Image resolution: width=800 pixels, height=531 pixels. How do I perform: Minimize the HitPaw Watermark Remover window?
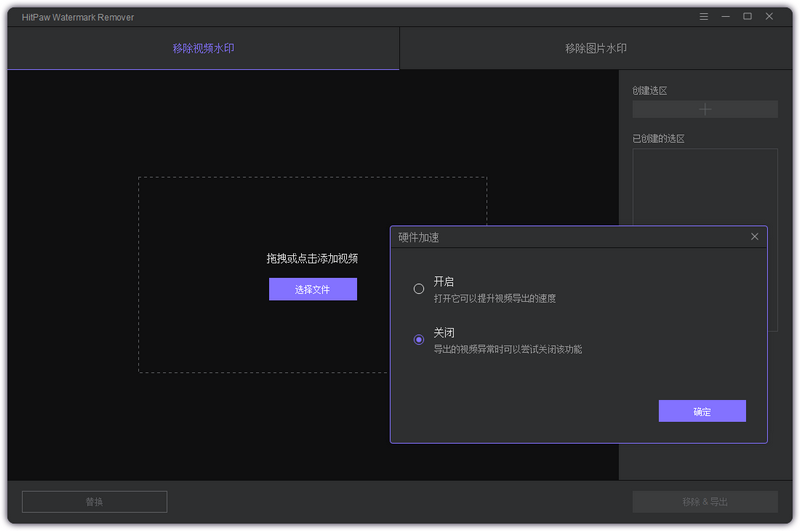[726, 16]
